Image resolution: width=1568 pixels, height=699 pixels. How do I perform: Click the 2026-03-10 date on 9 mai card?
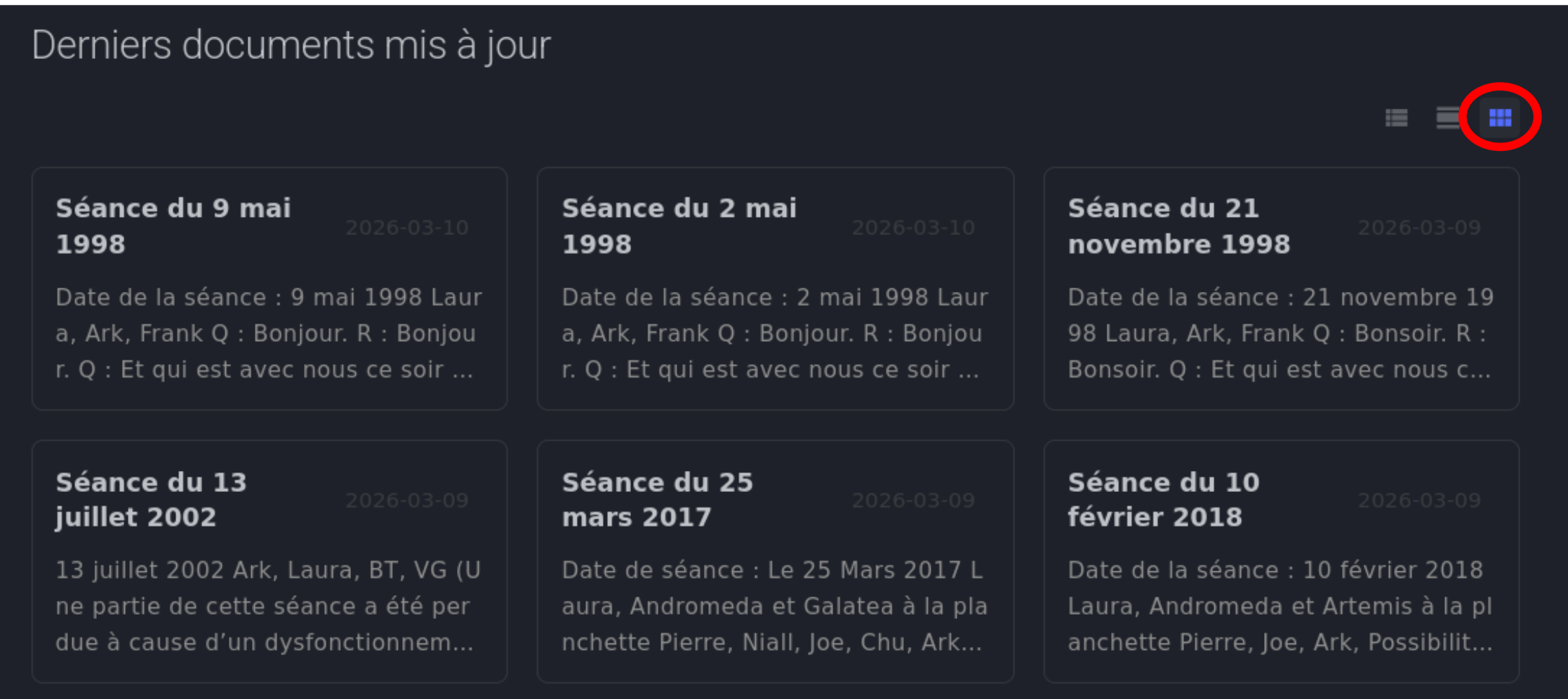(407, 227)
